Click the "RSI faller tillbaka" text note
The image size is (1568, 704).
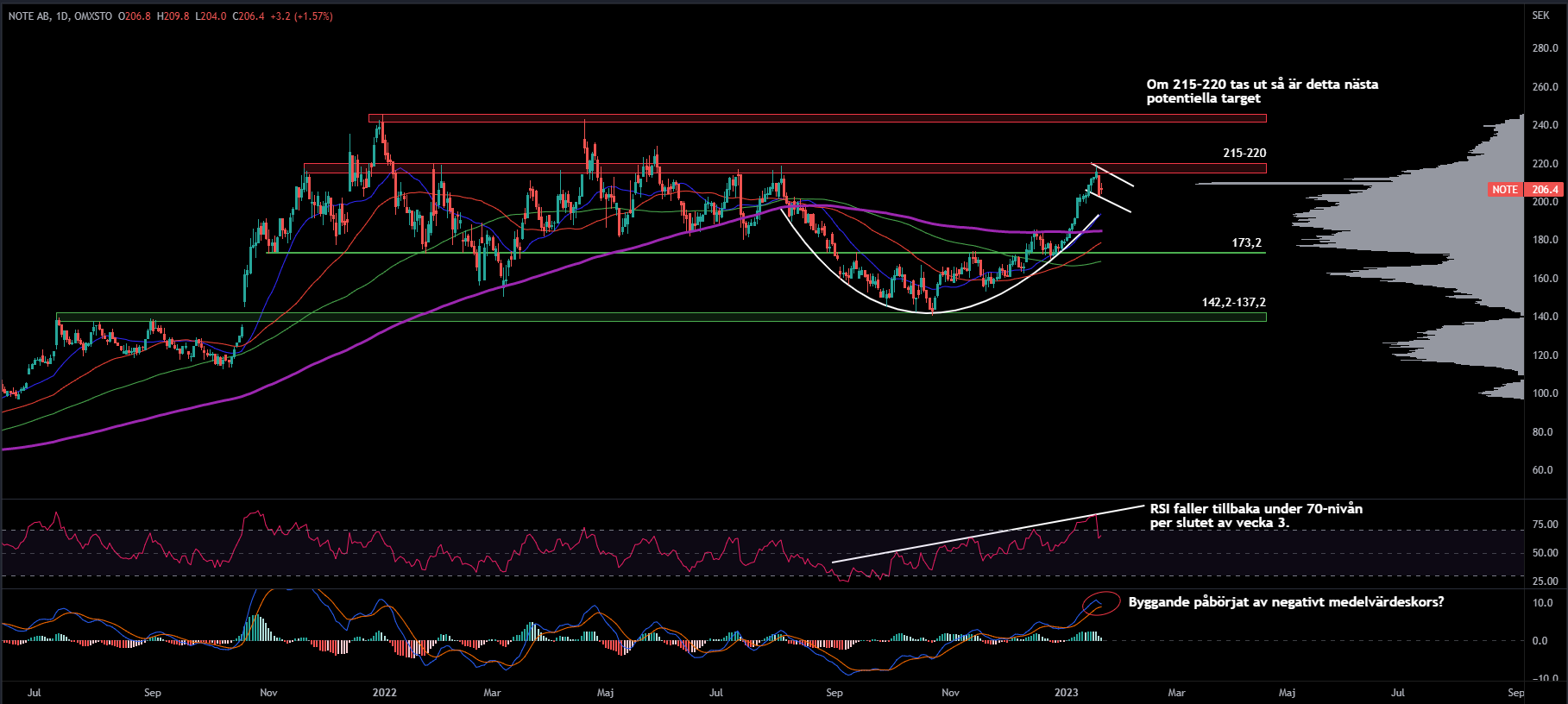pos(1256,515)
